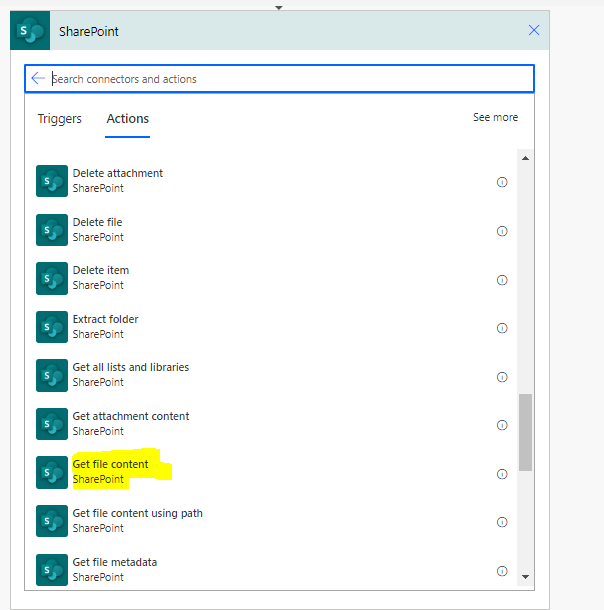604x610 pixels.
Task: Click info icon for Get file content
Action: pyautogui.click(x=502, y=474)
